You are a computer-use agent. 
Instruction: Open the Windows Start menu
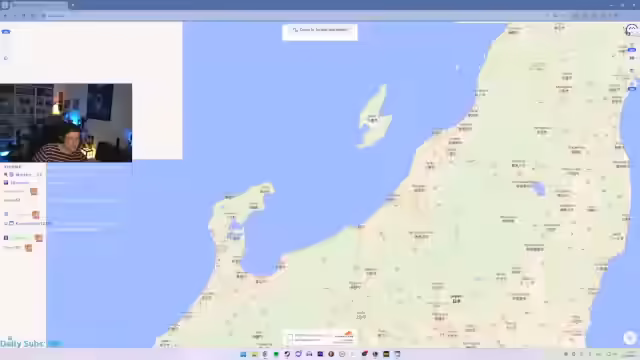(243, 354)
